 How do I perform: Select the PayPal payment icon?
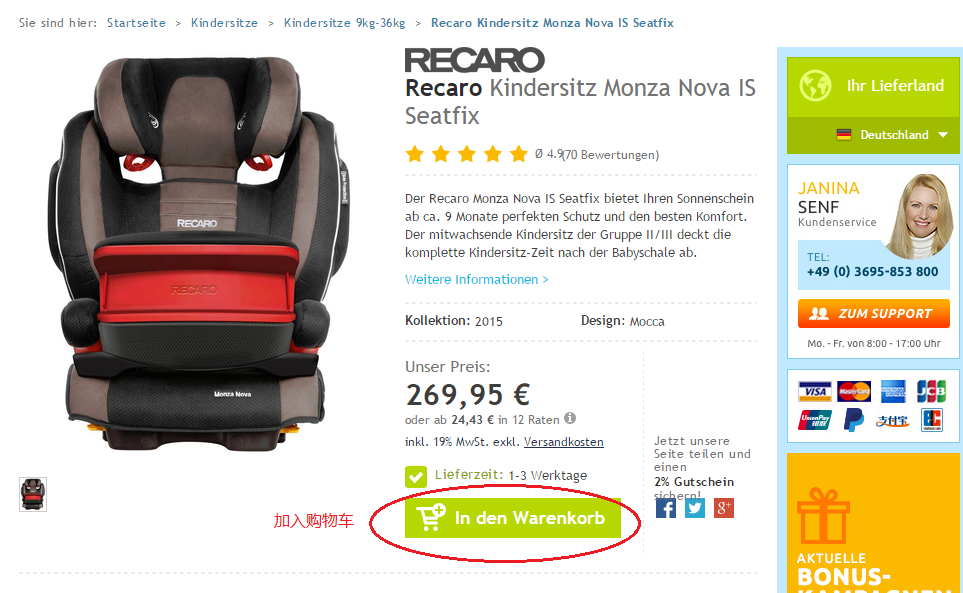tap(854, 420)
